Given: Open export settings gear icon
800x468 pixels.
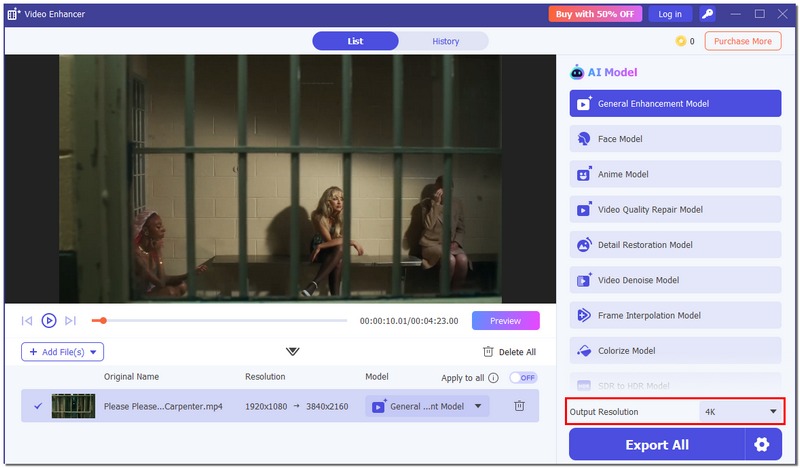Looking at the screenshot, I should pos(763,445).
